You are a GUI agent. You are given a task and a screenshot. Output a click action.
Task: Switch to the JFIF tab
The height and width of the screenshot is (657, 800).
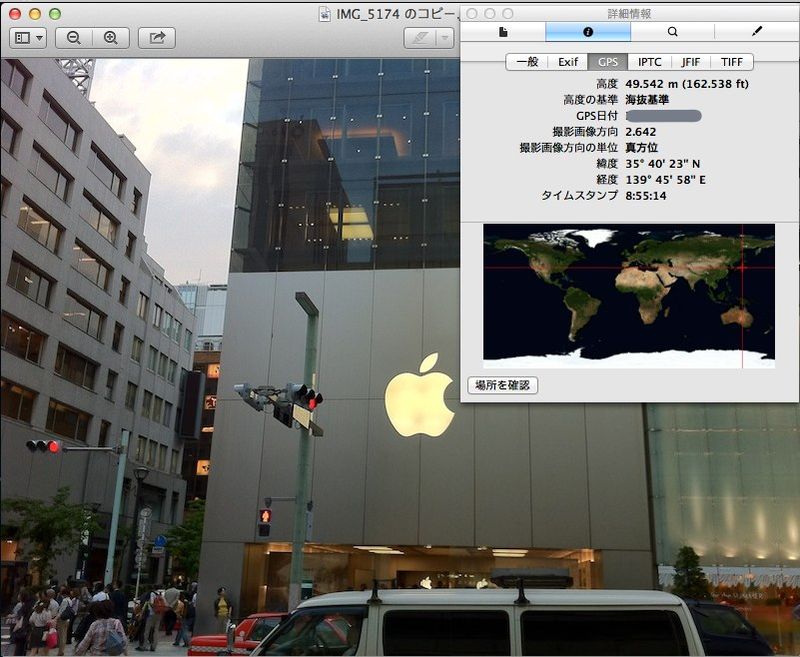[691, 62]
